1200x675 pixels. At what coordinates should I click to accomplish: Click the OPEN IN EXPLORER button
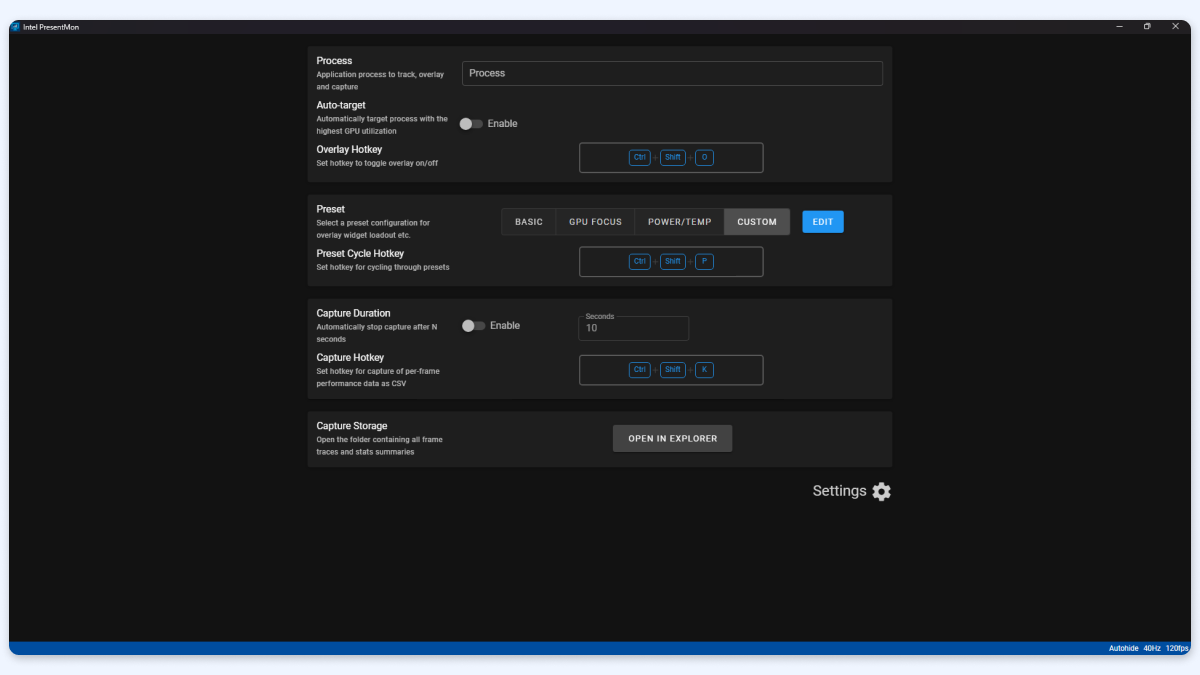point(672,439)
